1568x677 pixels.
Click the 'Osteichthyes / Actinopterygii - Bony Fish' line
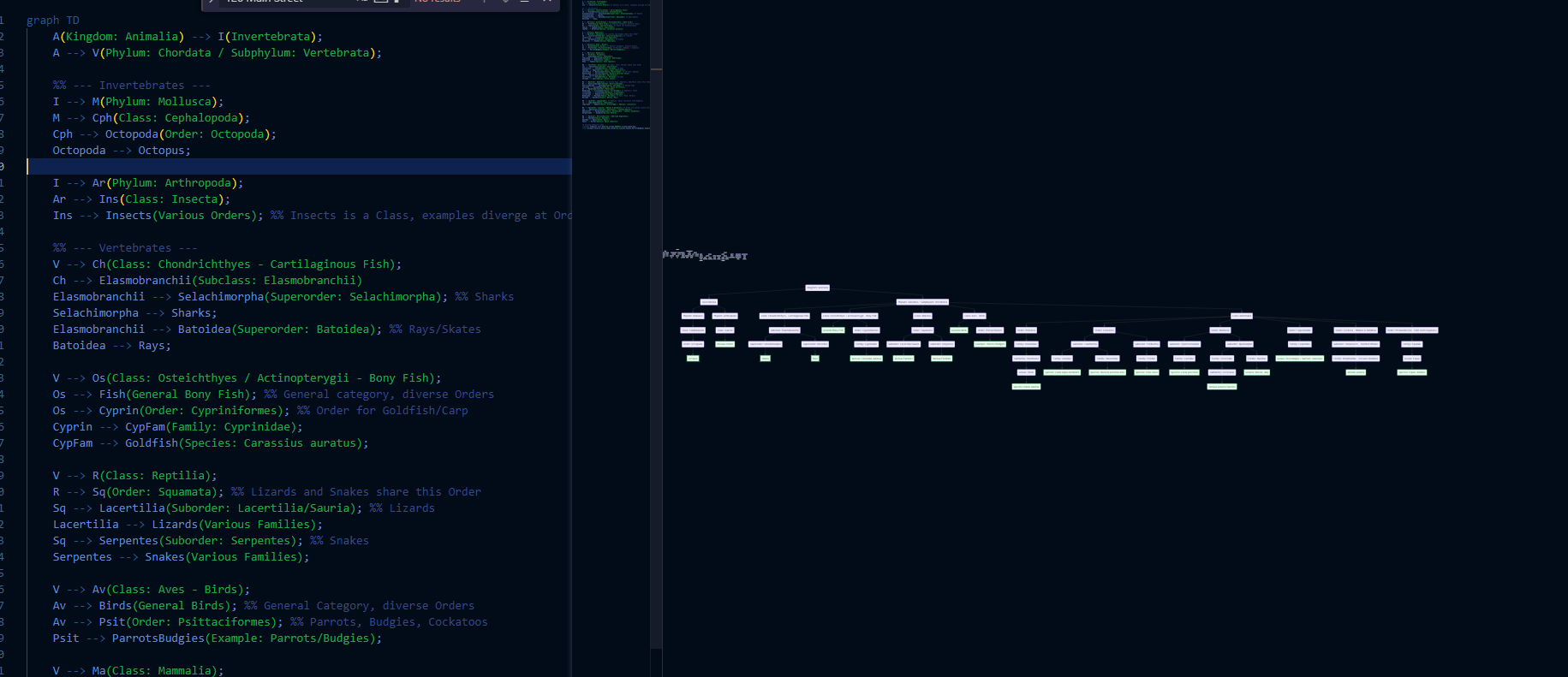tap(247, 378)
